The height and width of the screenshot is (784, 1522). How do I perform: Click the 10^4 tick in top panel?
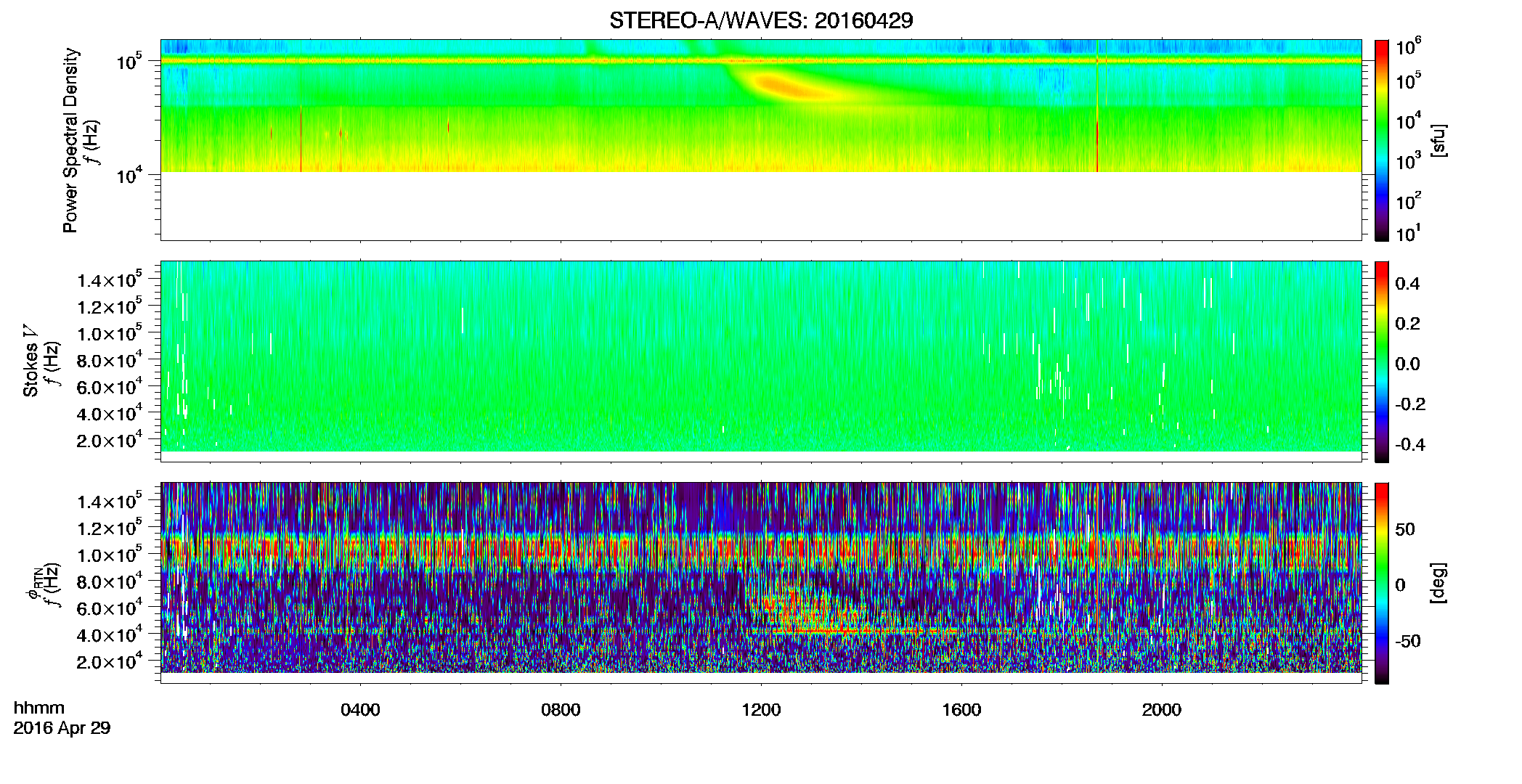point(128,174)
